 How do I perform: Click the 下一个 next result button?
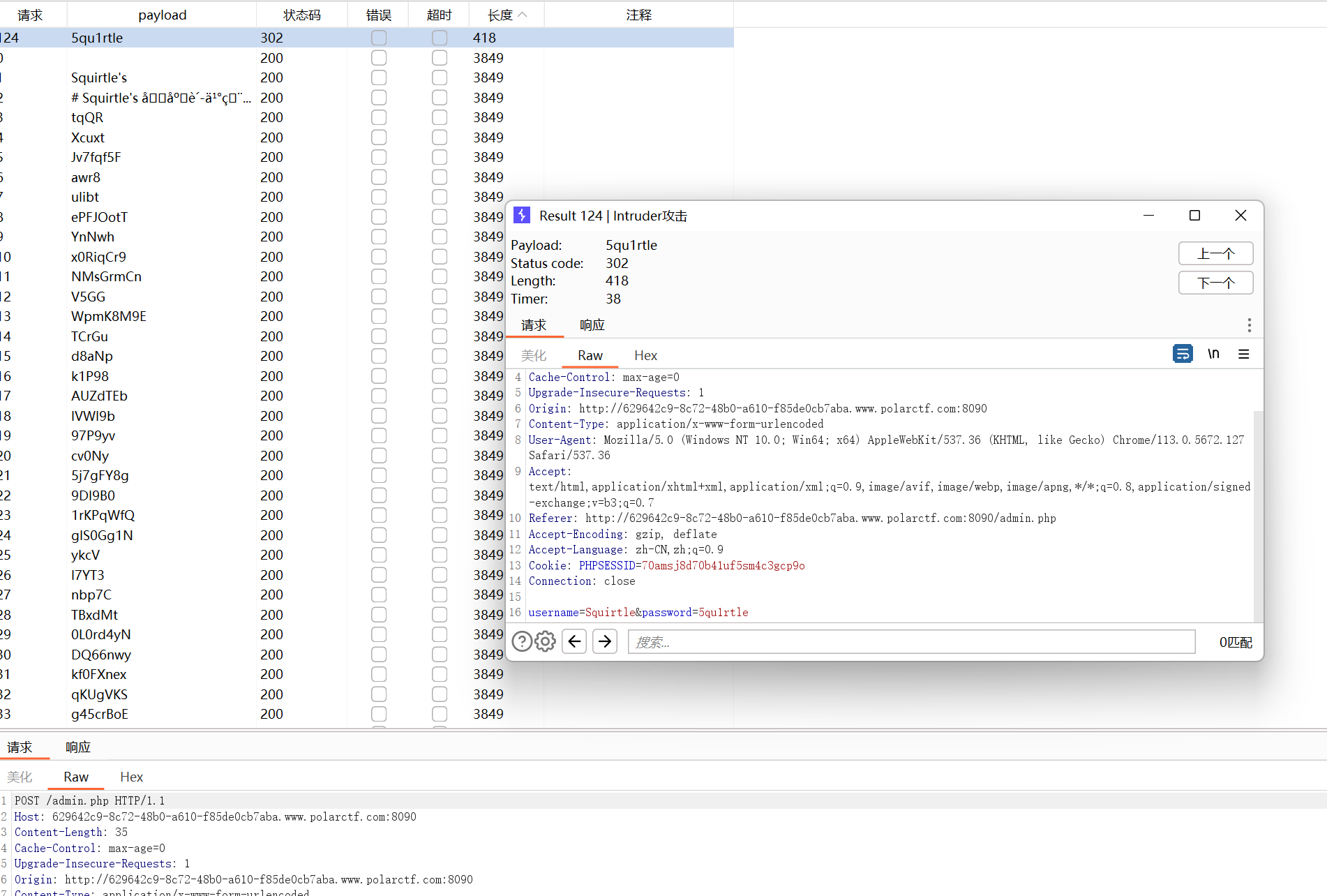click(1215, 283)
